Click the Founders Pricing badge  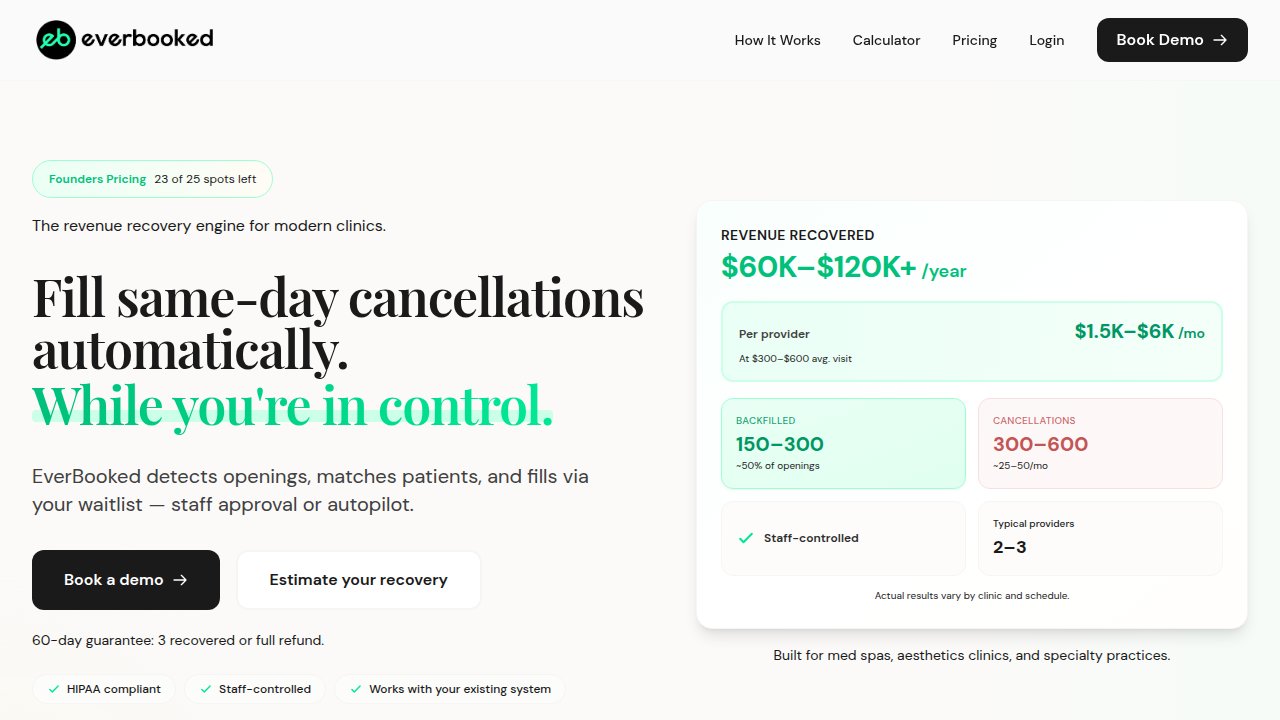click(152, 179)
